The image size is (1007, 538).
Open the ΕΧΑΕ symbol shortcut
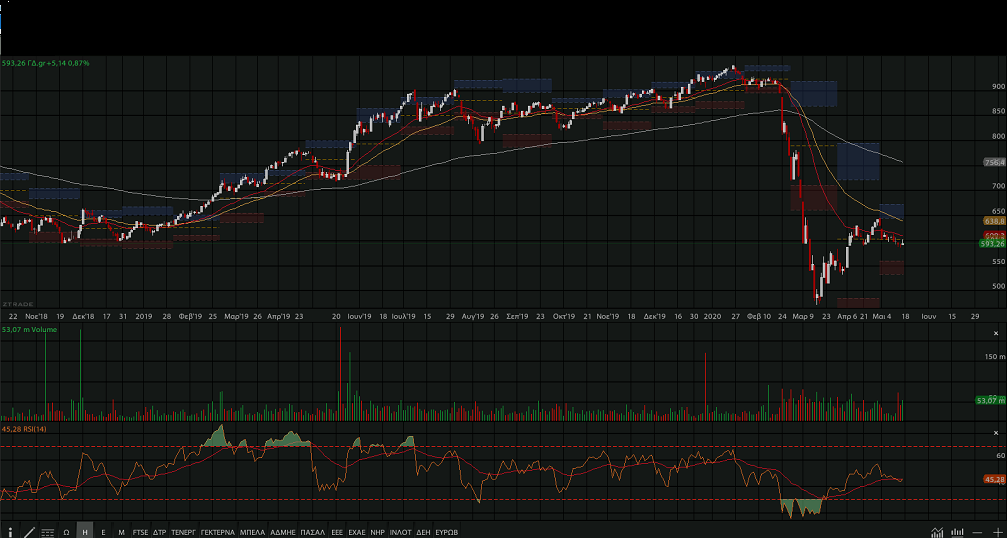point(357,532)
